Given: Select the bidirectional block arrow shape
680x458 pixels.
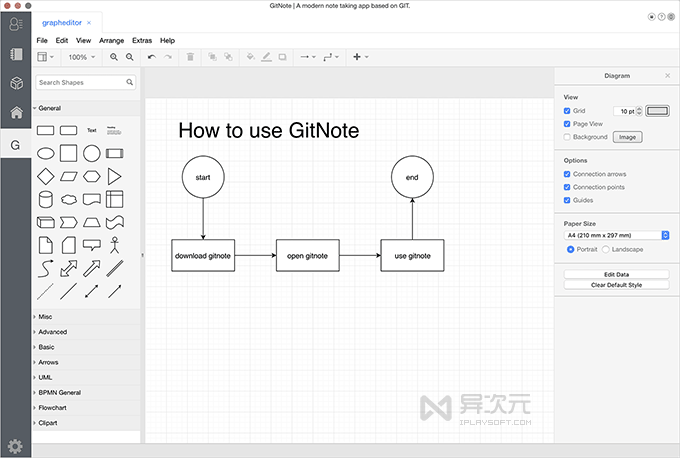Looking at the screenshot, I should [x=69, y=268].
